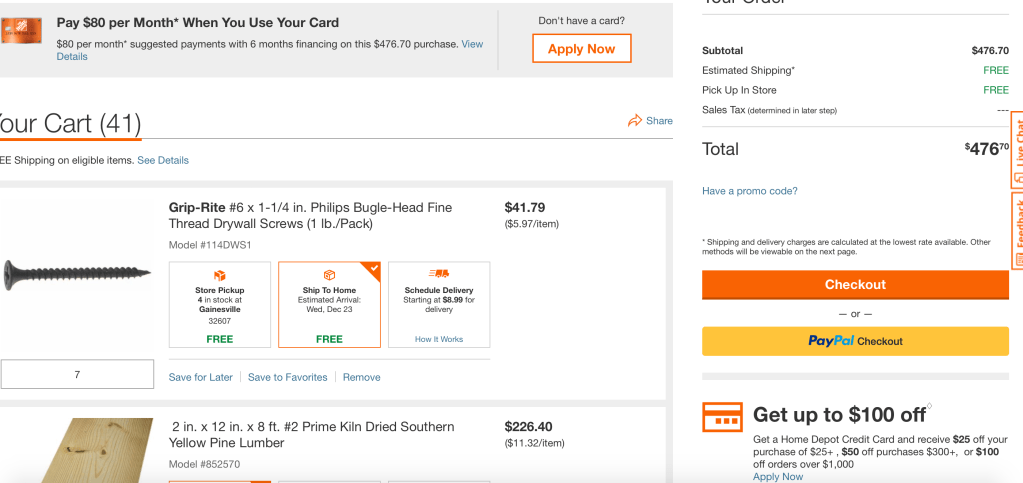Click the drywall screw product image
The image size is (1023, 483).
click(77, 271)
